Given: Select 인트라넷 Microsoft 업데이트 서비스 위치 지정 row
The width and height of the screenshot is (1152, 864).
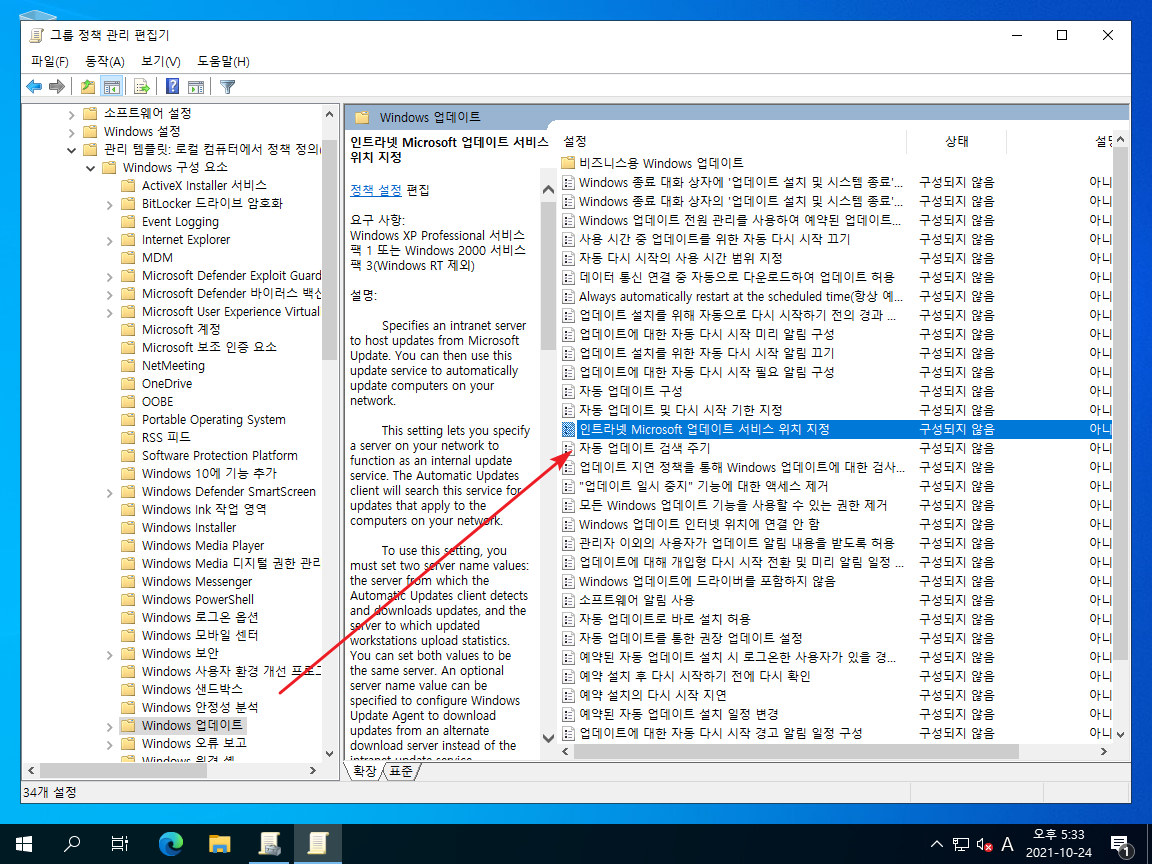Looking at the screenshot, I should [835, 429].
